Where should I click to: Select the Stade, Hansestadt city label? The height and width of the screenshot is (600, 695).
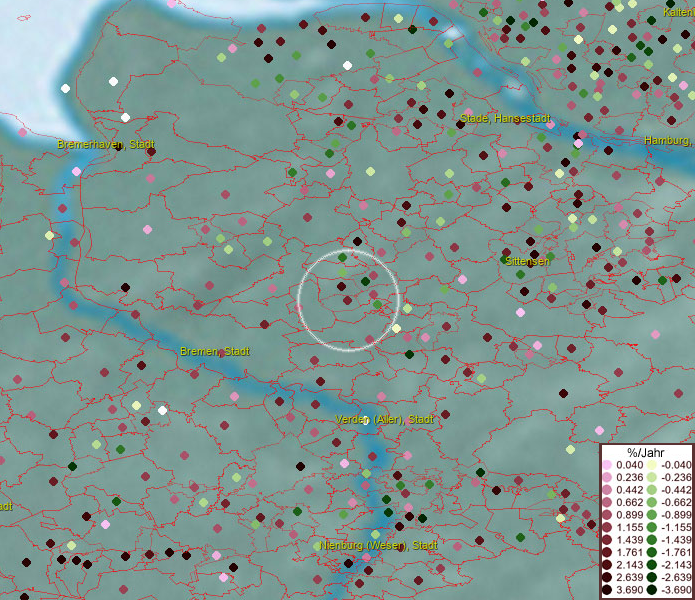click(506, 119)
